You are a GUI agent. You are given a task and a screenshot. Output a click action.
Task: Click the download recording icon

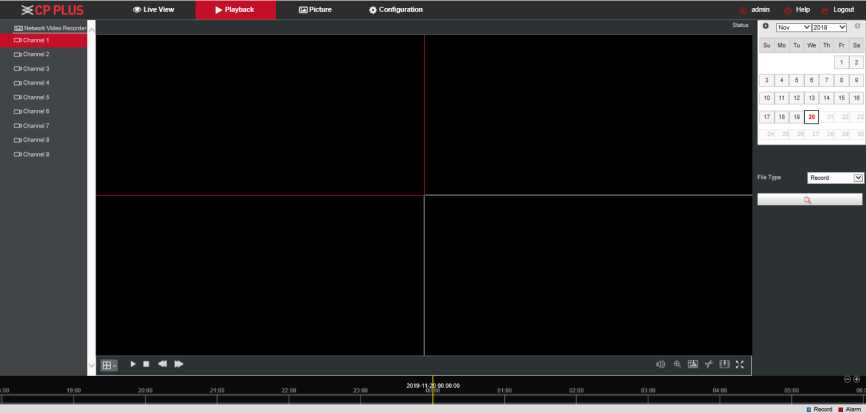(725, 364)
